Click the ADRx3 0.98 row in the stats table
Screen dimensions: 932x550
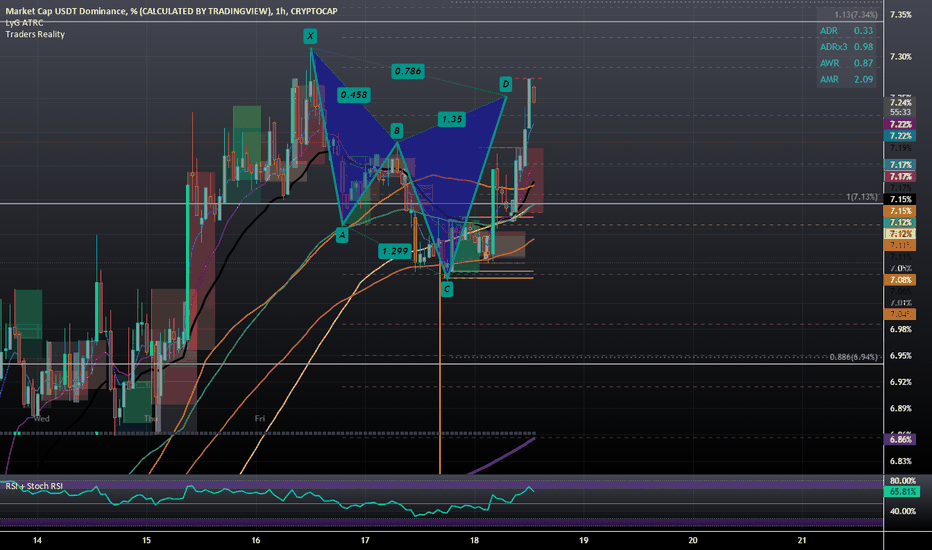click(x=846, y=47)
